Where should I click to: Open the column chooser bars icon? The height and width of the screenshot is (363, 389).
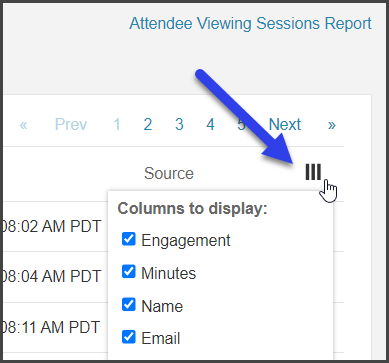point(313,172)
